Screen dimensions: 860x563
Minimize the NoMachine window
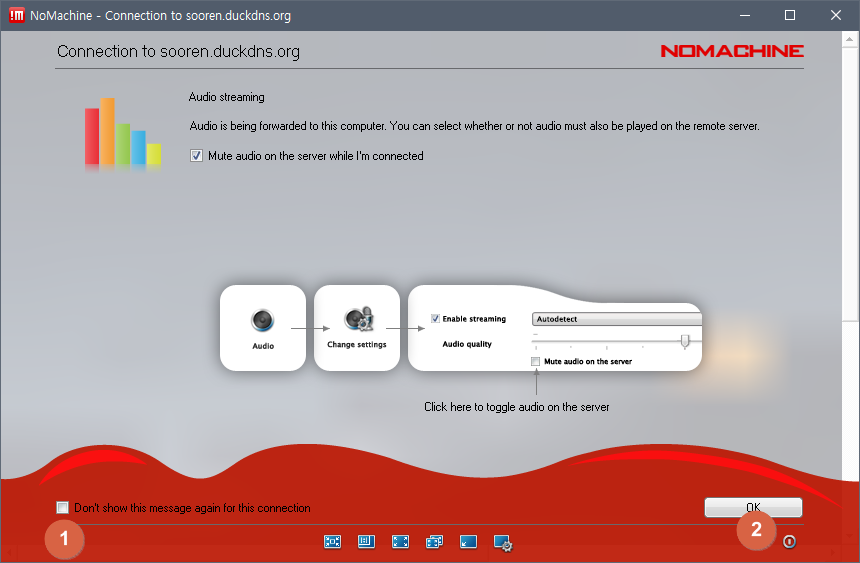(x=745, y=15)
